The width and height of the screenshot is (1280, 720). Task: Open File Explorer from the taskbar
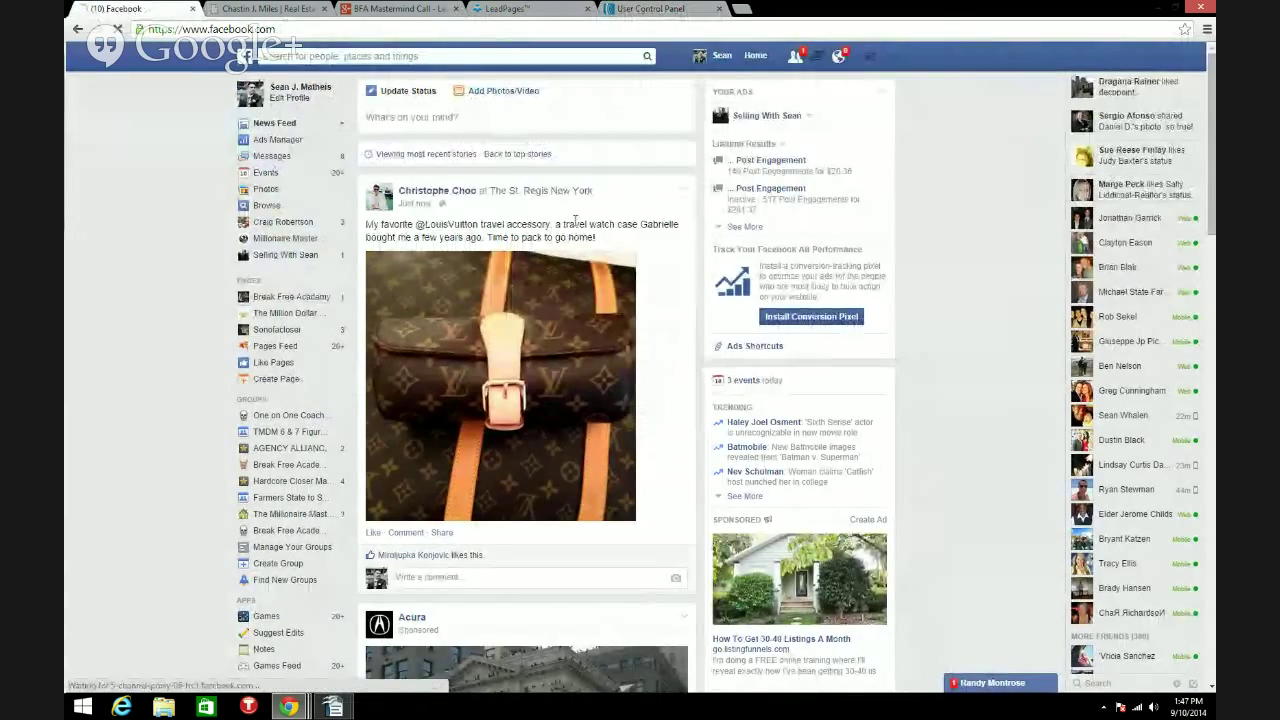163,707
